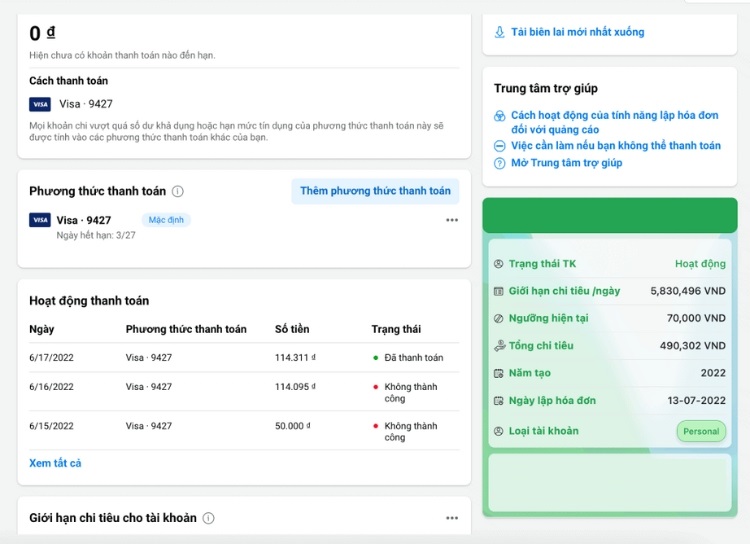Open the three-dot menu for Visa 9427
The image size is (750, 550).
[452, 220]
